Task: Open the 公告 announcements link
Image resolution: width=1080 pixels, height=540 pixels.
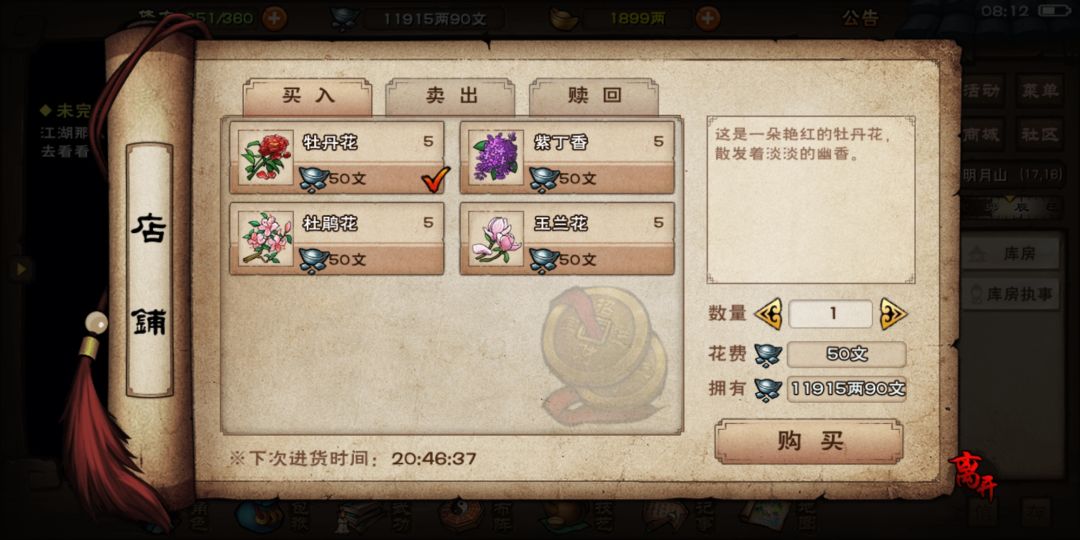Action: [861, 18]
